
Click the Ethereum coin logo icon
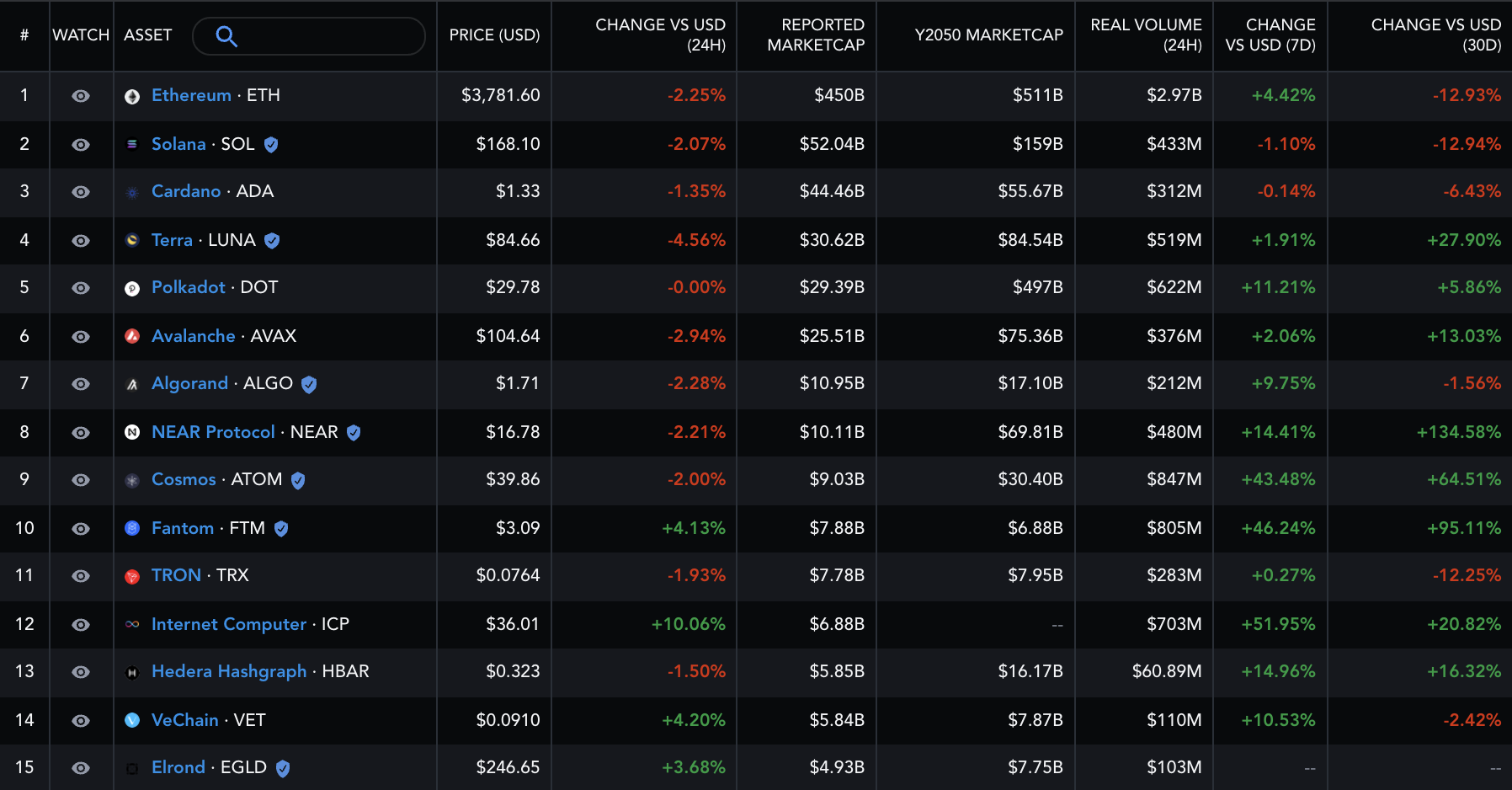tap(132, 97)
